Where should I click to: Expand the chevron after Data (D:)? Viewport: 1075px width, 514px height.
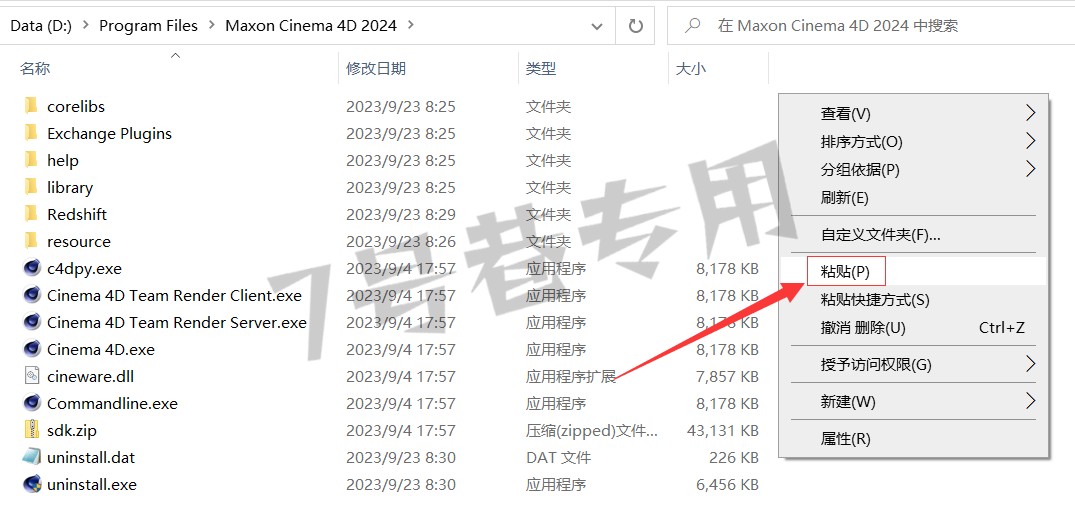86,26
